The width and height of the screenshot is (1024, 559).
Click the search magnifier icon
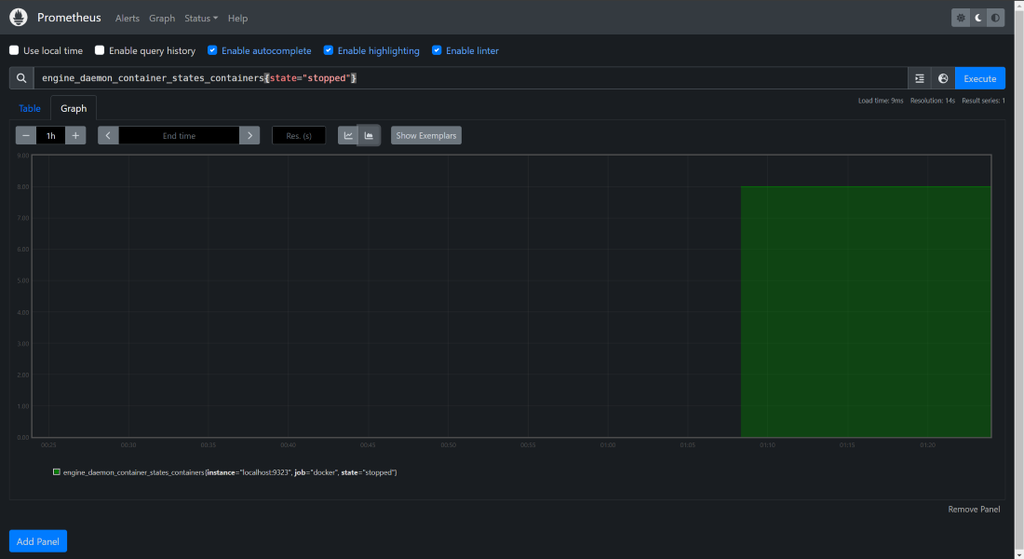point(22,78)
